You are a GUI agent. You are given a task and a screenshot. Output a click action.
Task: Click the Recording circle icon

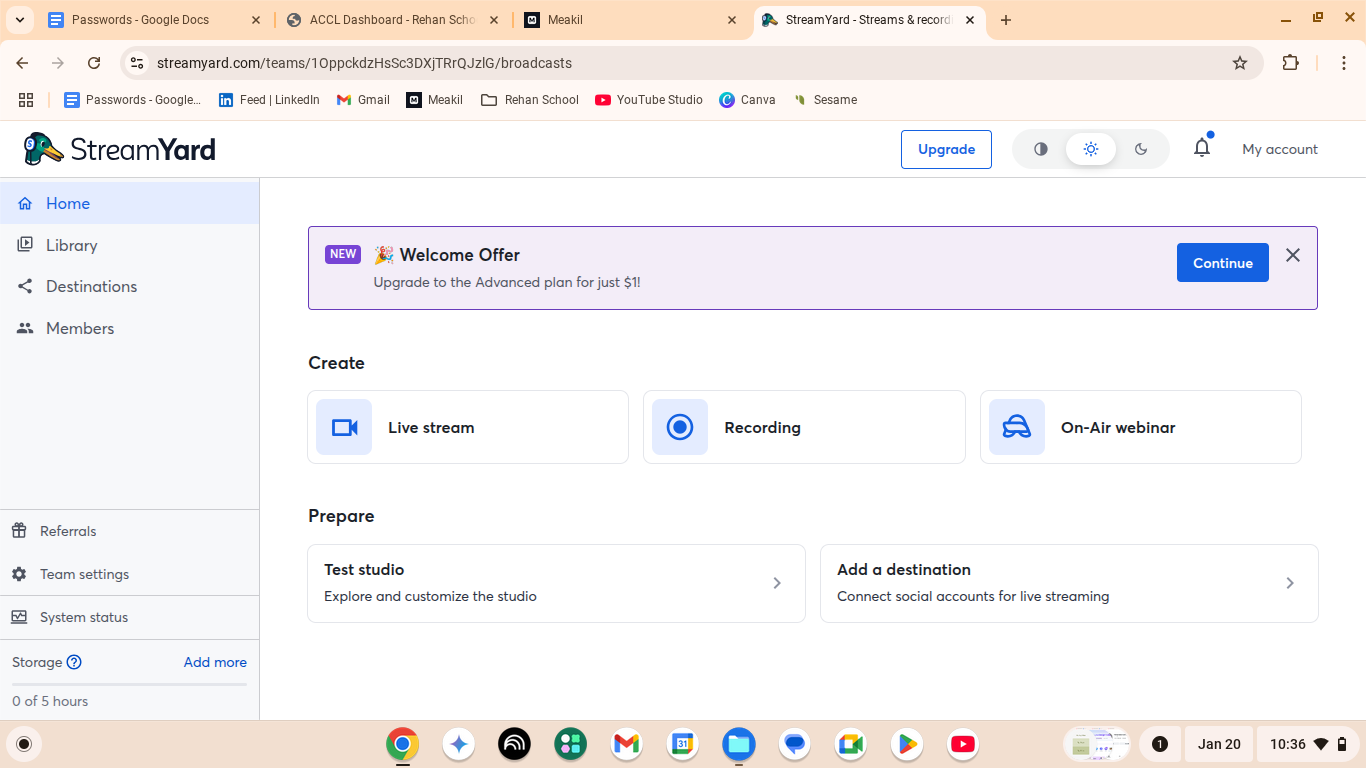[x=680, y=427]
